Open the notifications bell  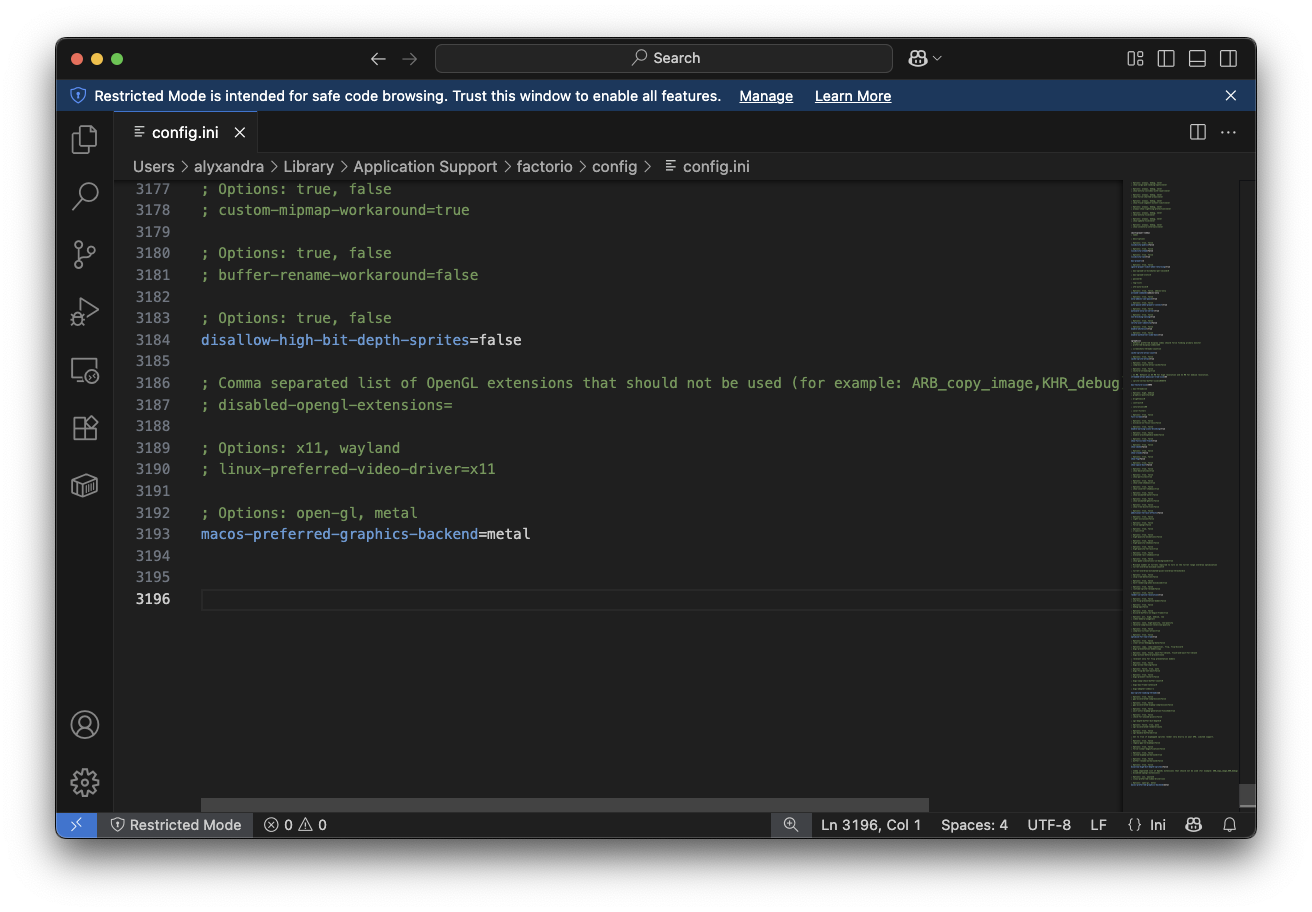tap(1230, 825)
